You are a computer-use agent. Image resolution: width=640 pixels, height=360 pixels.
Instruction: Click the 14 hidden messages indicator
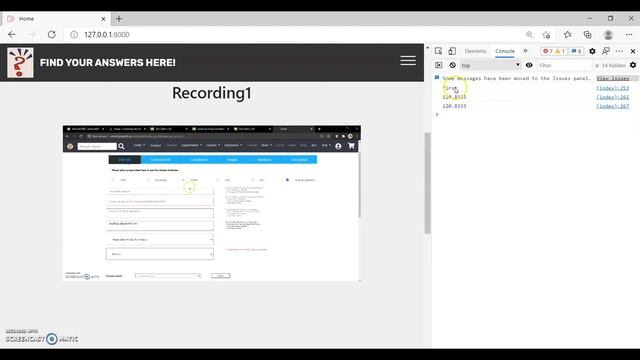tap(610, 65)
